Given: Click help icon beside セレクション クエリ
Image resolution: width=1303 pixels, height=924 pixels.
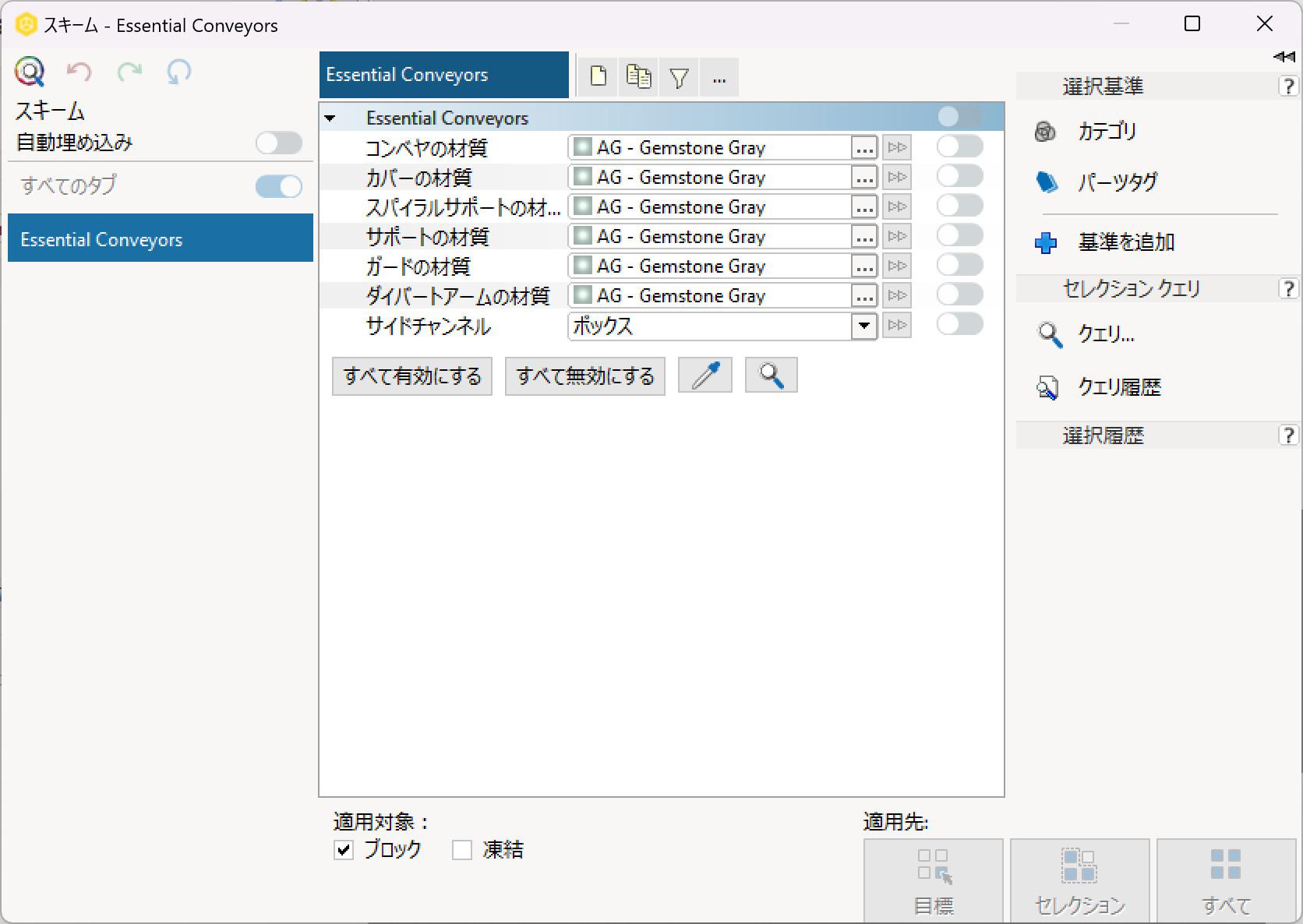Looking at the screenshot, I should click(1288, 288).
